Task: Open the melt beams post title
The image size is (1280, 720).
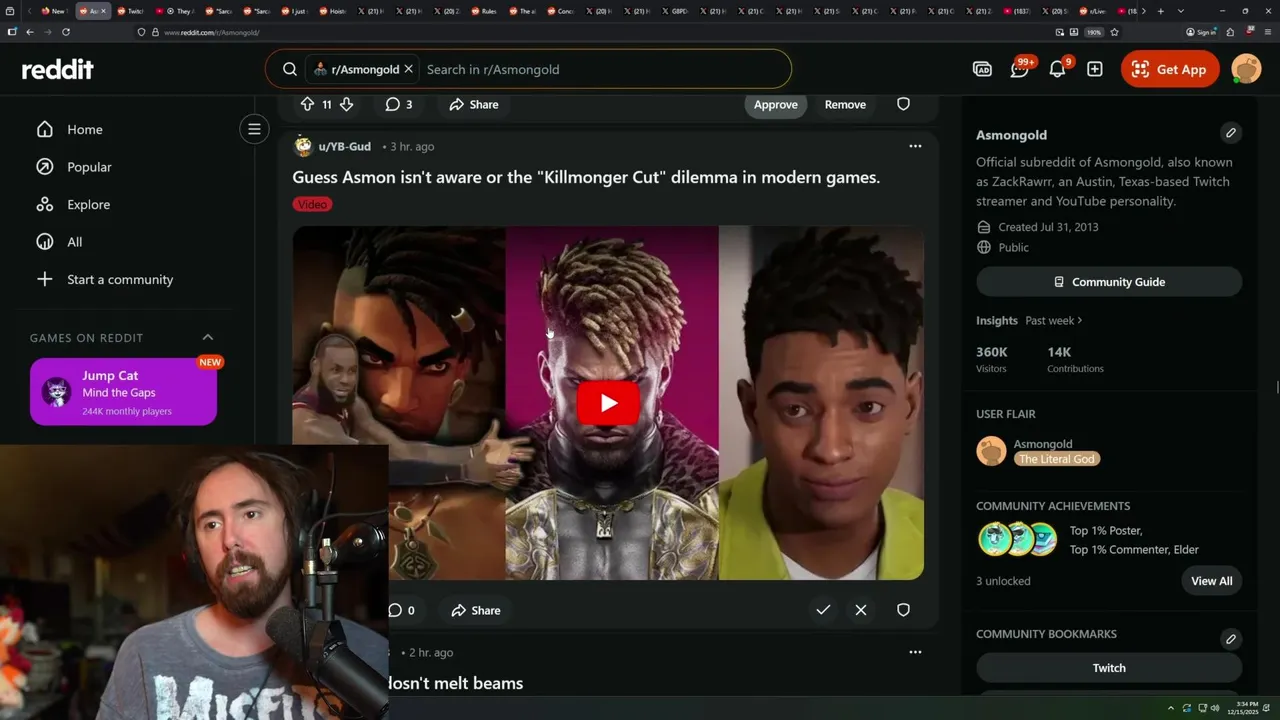Action: pos(456,683)
